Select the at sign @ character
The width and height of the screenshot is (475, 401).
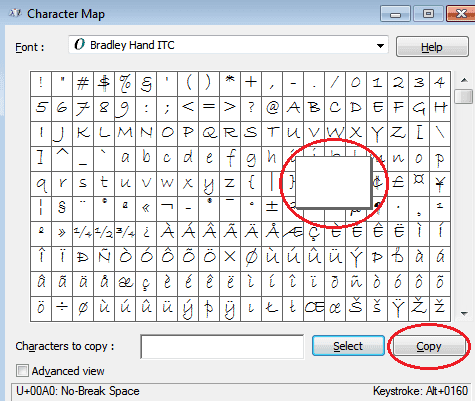(272, 108)
